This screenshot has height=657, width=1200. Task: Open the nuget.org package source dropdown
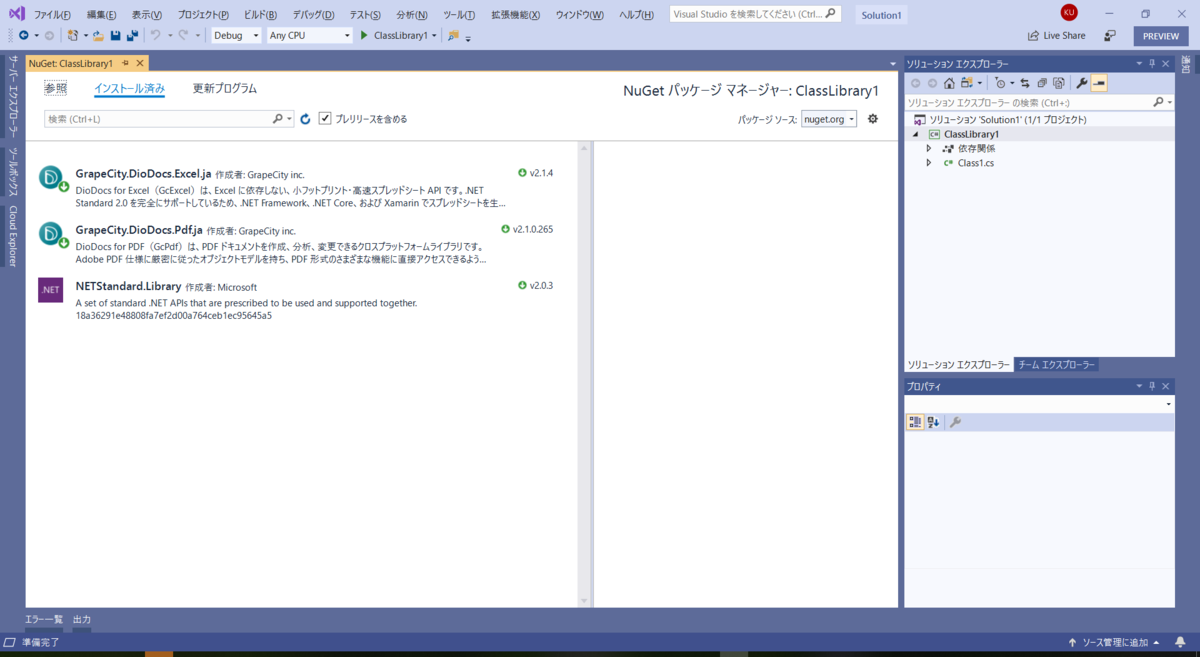pyautogui.click(x=829, y=119)
